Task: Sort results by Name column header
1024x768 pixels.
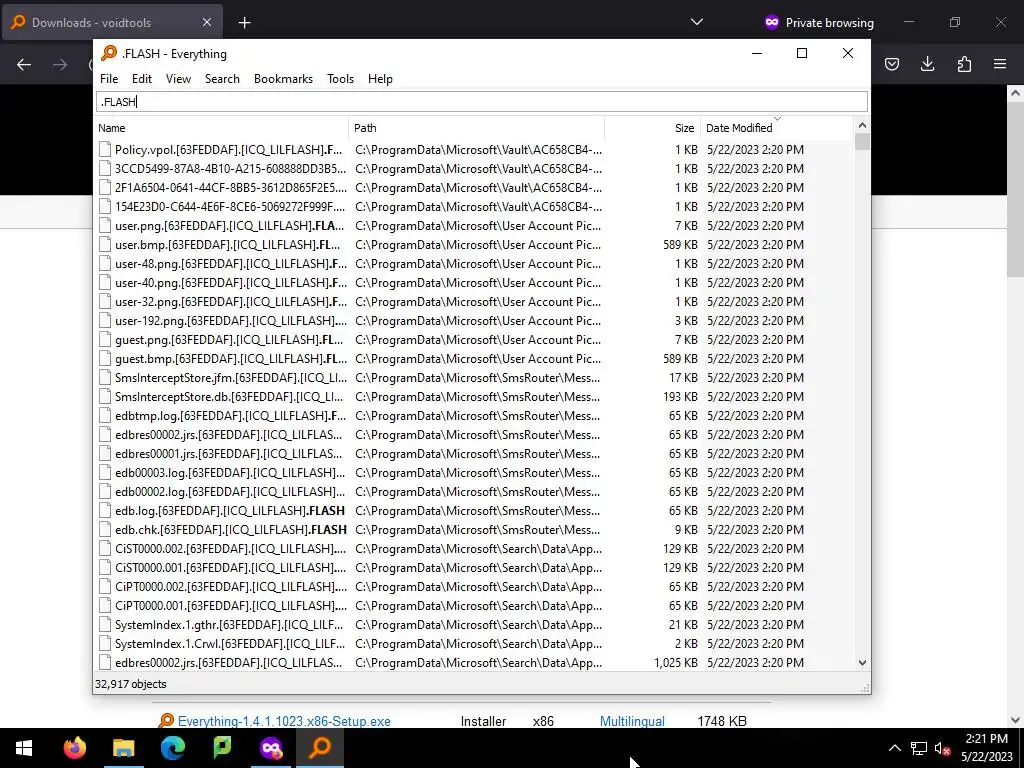Action: 221,128
